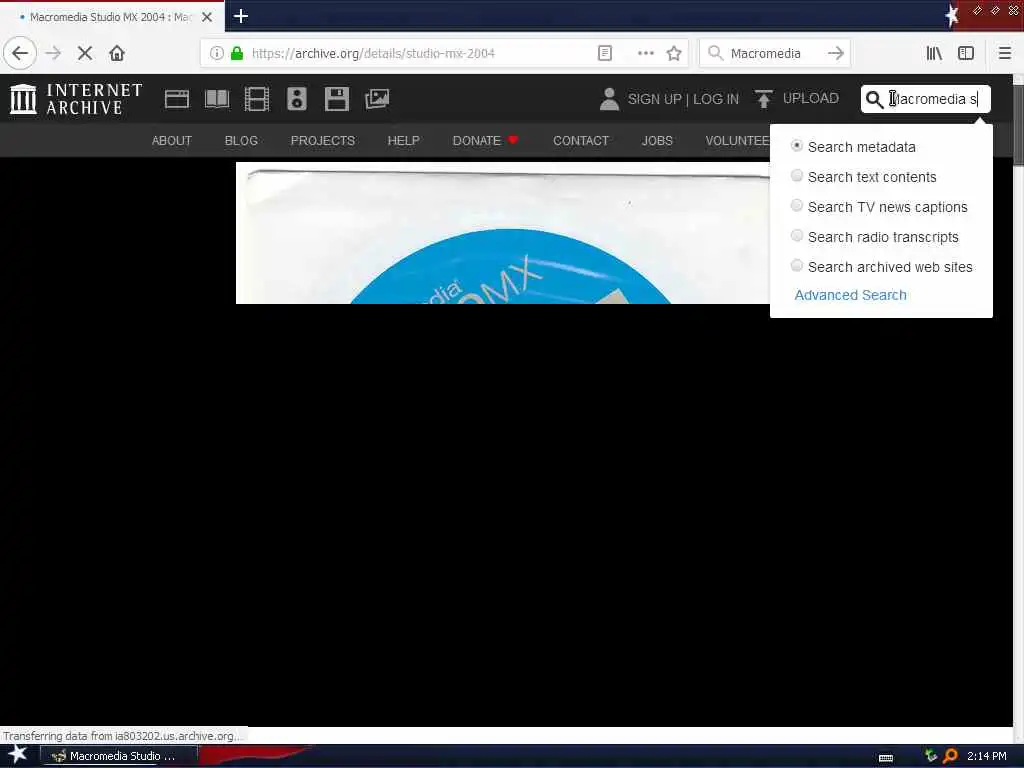Open the DONATE menu item
This screenshot has width=1024, height=768.
point(485,140)
